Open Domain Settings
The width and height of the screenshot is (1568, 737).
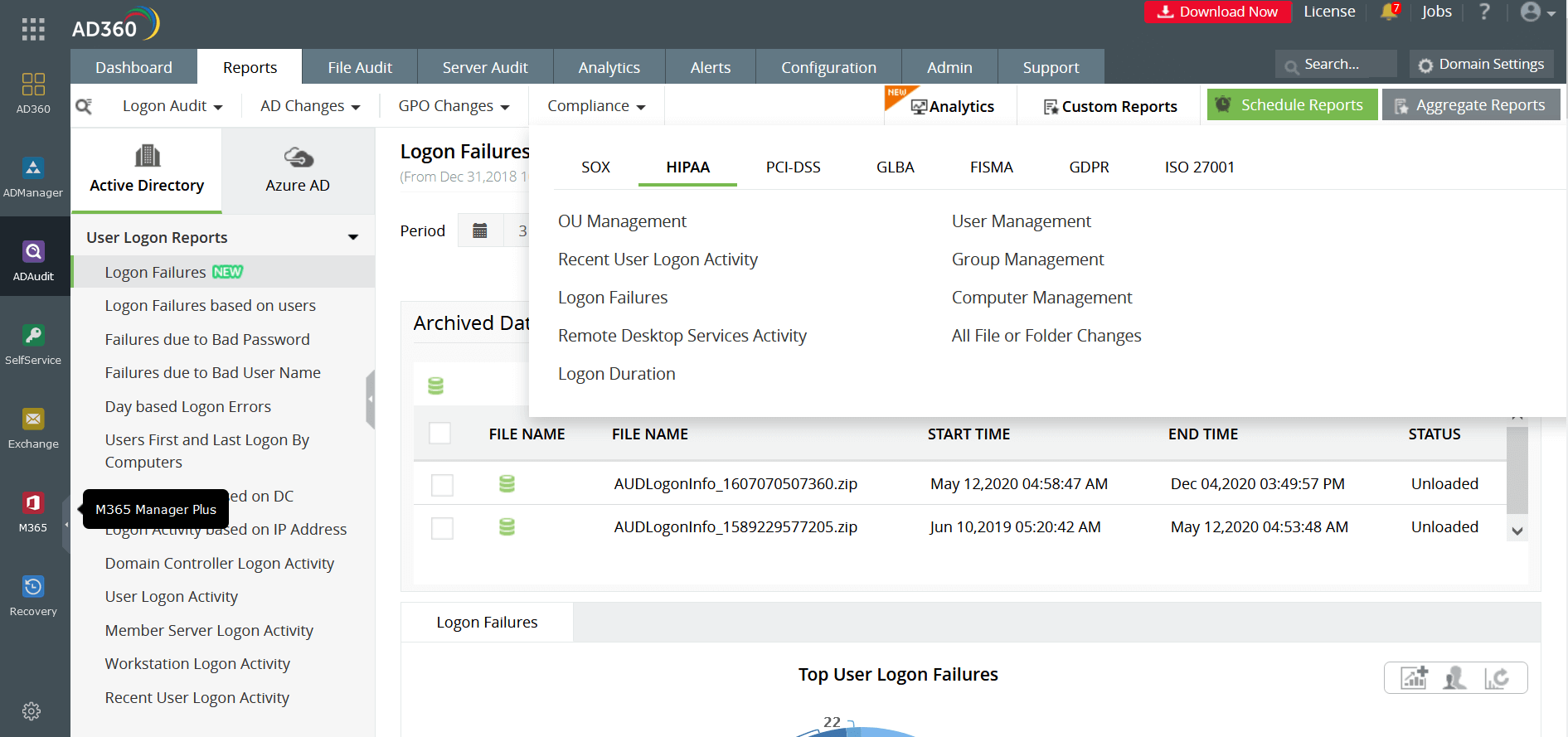click(x=1481, y=64)
